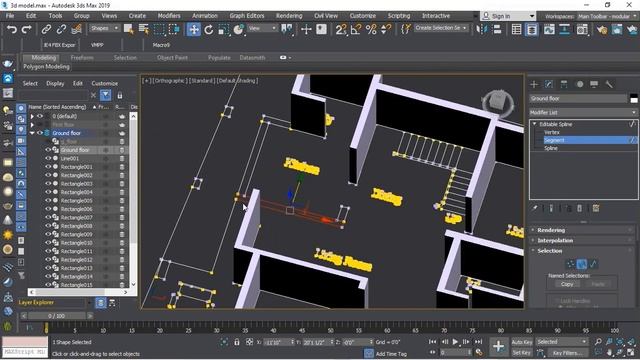Image resolution: width=640 pixels, height=360 pixels.
Task: Toggle the explorer filter funnel button
Action: click(106, 95)
